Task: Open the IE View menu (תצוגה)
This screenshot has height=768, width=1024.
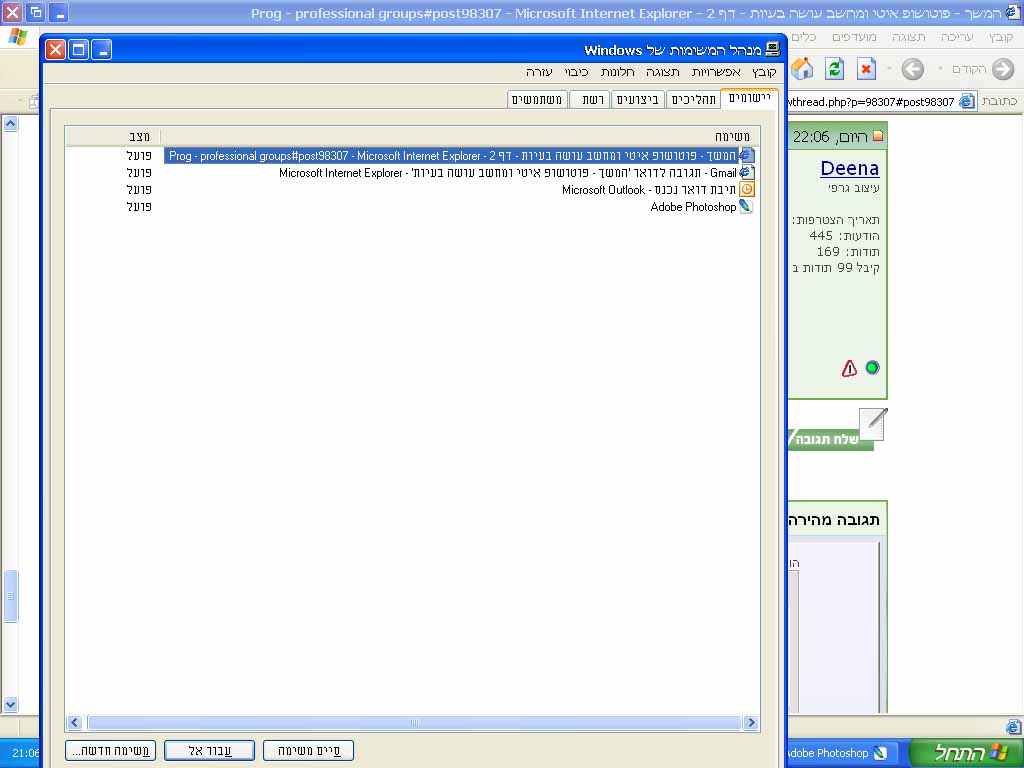Action: [x=908, y=37]
